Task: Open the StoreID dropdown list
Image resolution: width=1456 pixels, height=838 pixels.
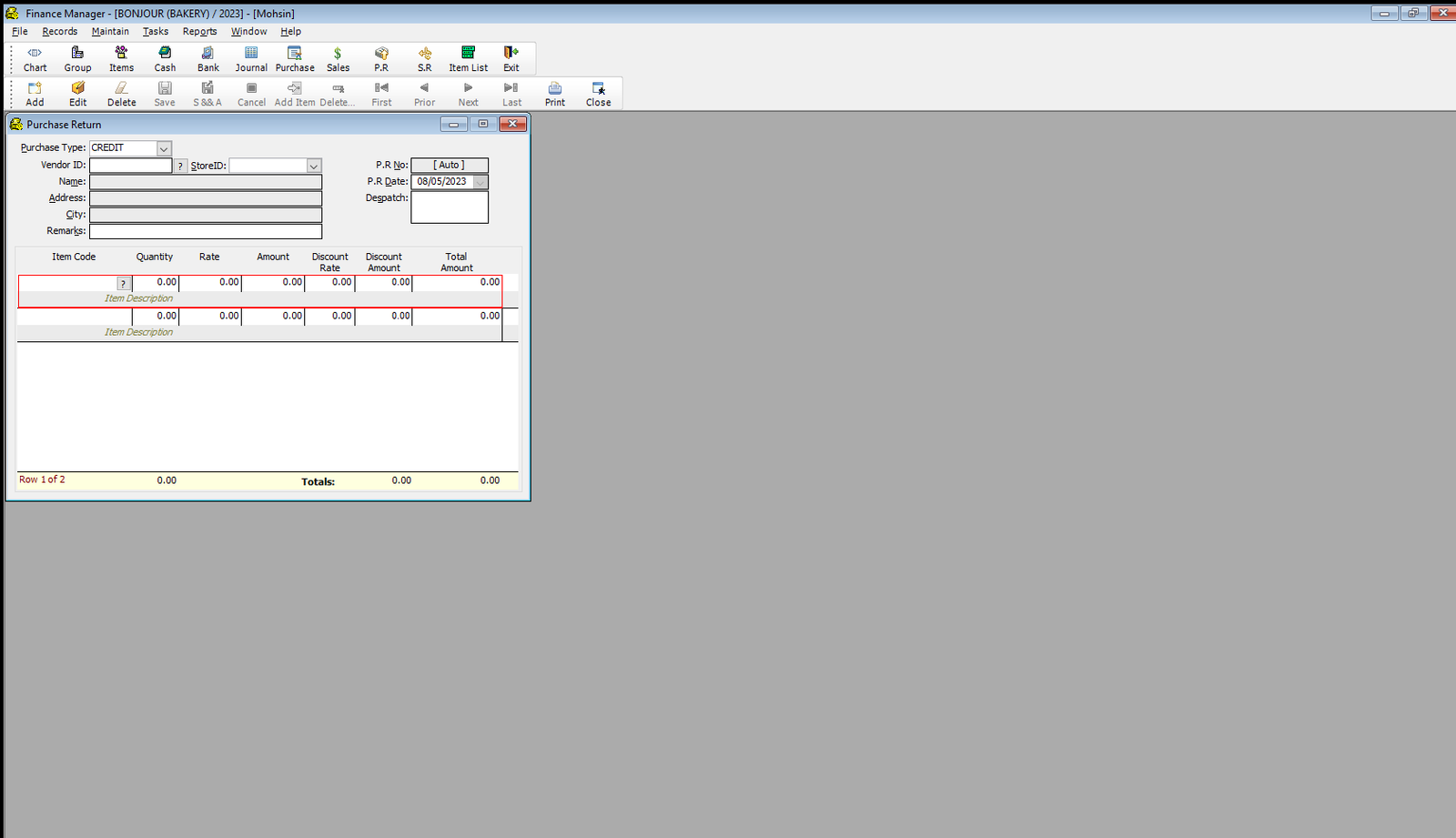Action: pyautogui.click(x=313, y=166)
